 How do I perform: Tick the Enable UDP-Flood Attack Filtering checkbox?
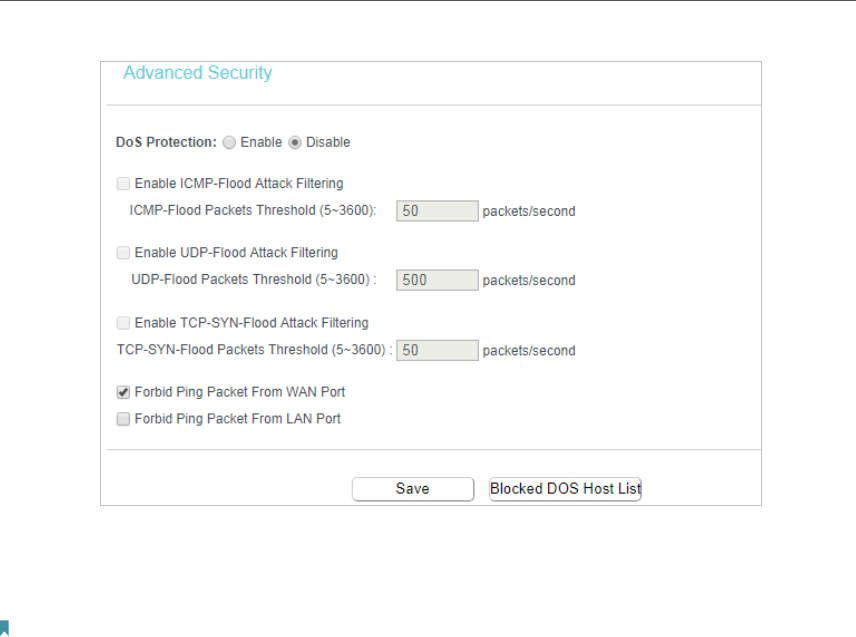coord(123,253)
